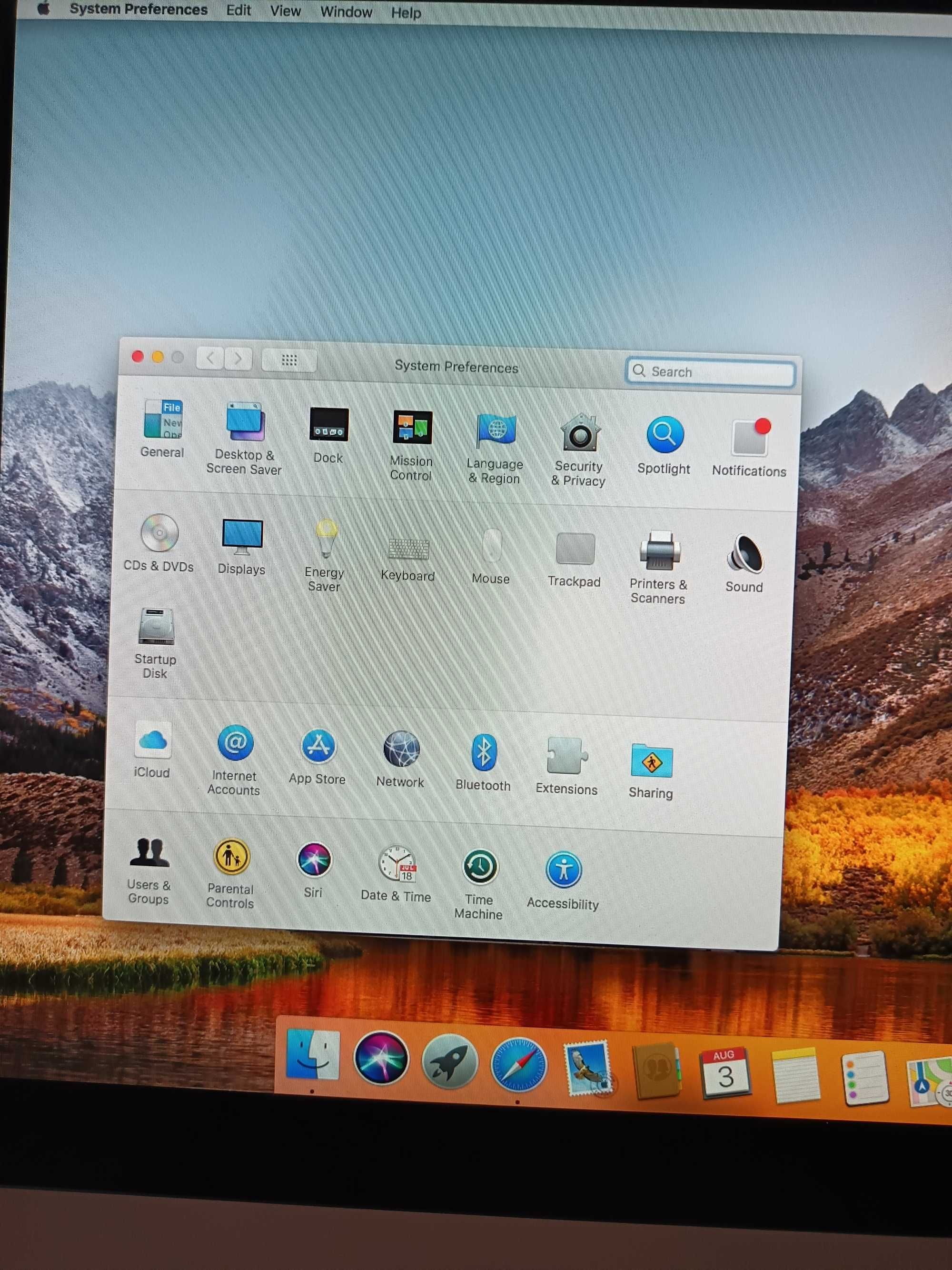Go forward with the right chevron button
Image resolution: width=952 pixels, height=1270 pixels.
point(238,360)
